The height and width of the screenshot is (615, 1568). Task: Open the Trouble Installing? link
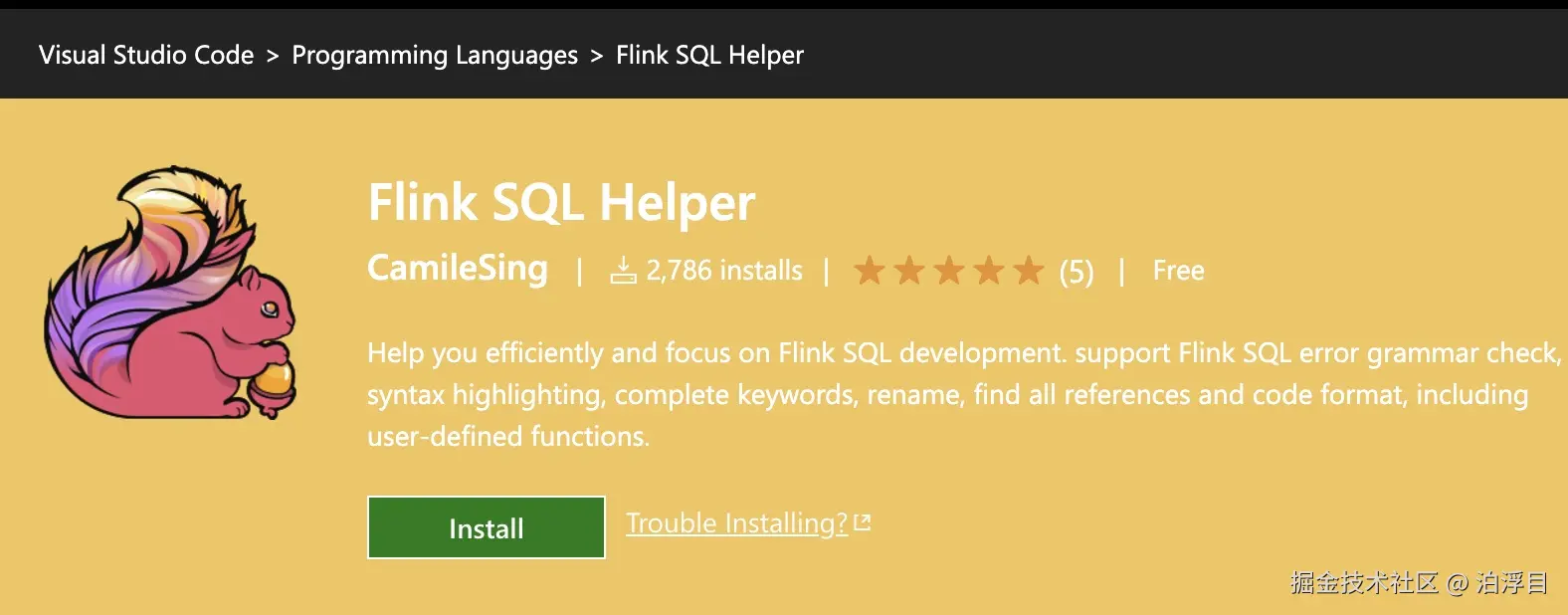click(736, 522)
